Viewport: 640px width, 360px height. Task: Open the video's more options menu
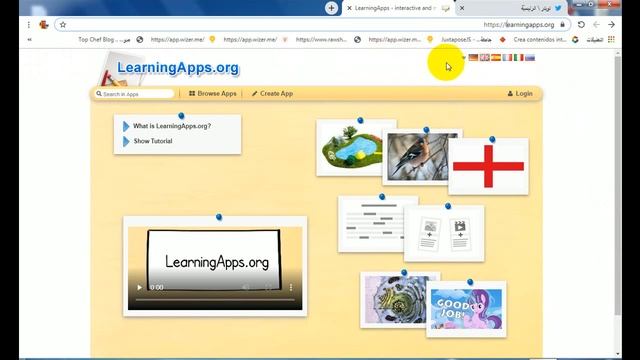pos(291,287)
